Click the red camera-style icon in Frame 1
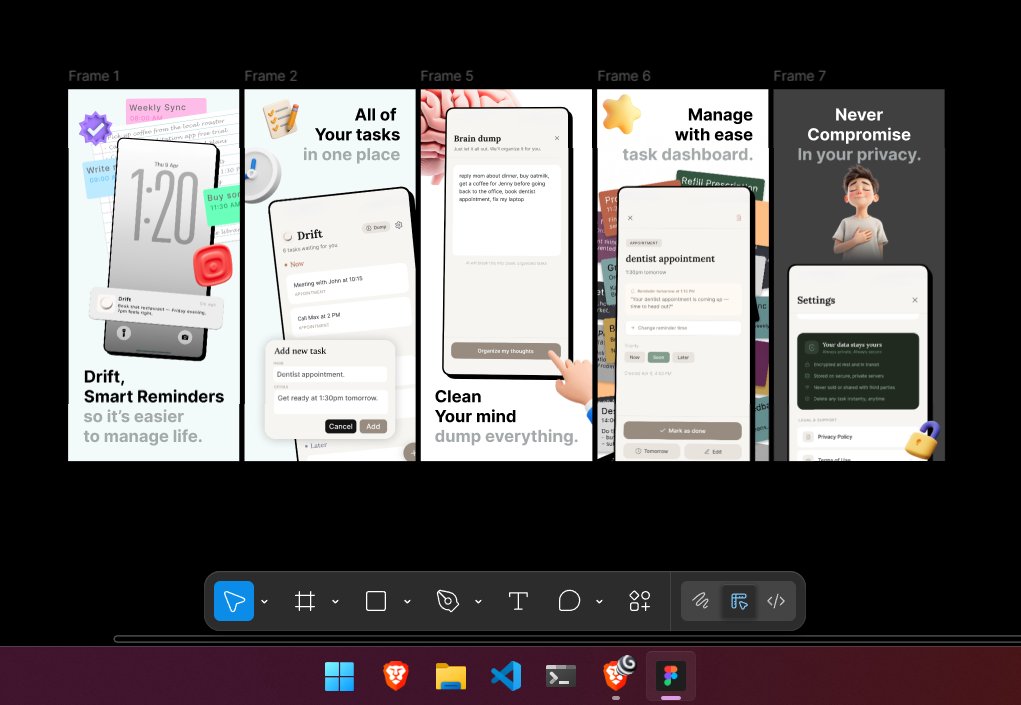Image resolution: width=1021 pixels, height=705 pixels. coord(213,265)
